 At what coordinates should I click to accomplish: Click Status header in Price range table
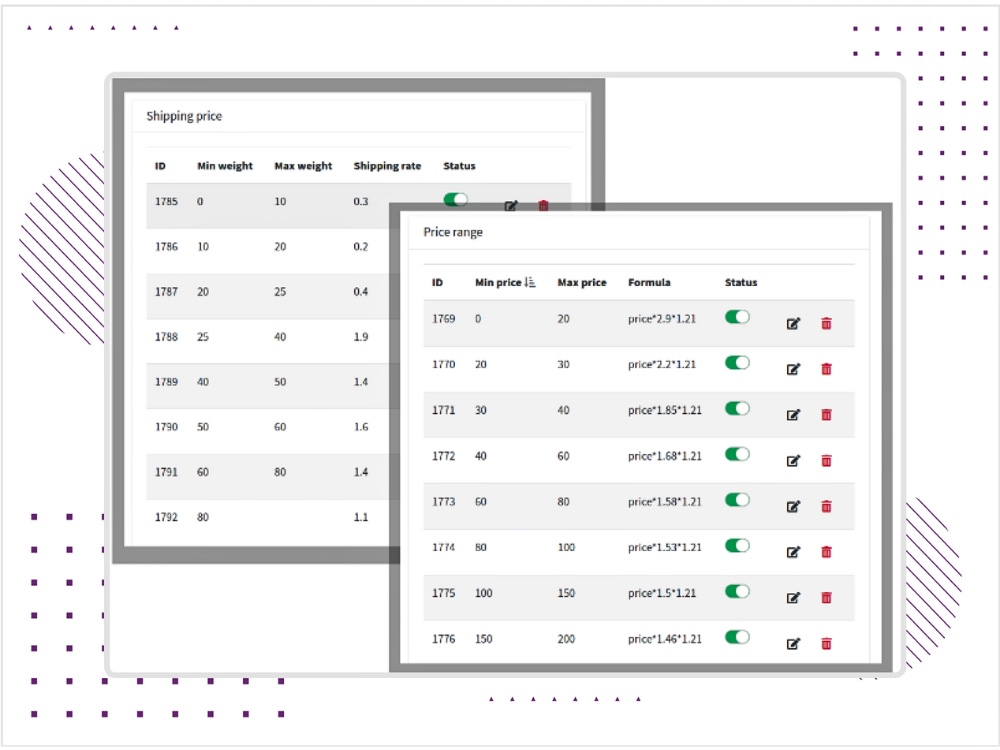[741, 283]
